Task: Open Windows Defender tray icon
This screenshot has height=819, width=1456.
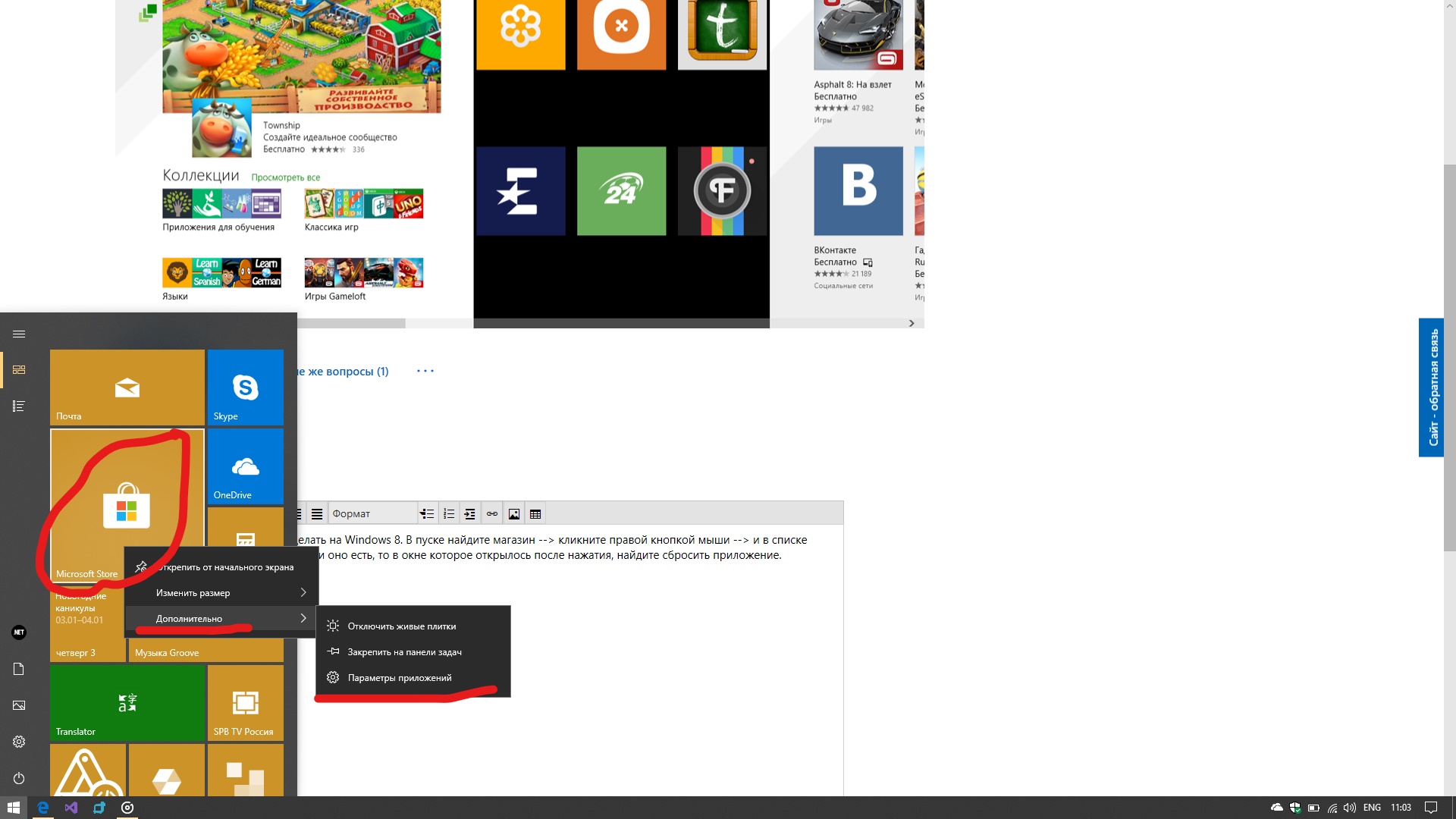Action: pyautogui.click(x=1295, y=808)
